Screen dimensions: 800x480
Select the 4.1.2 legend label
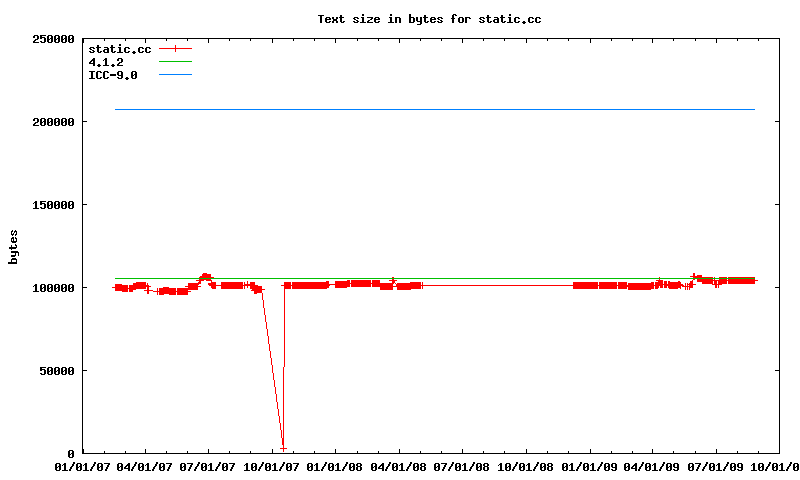point(106,62)
